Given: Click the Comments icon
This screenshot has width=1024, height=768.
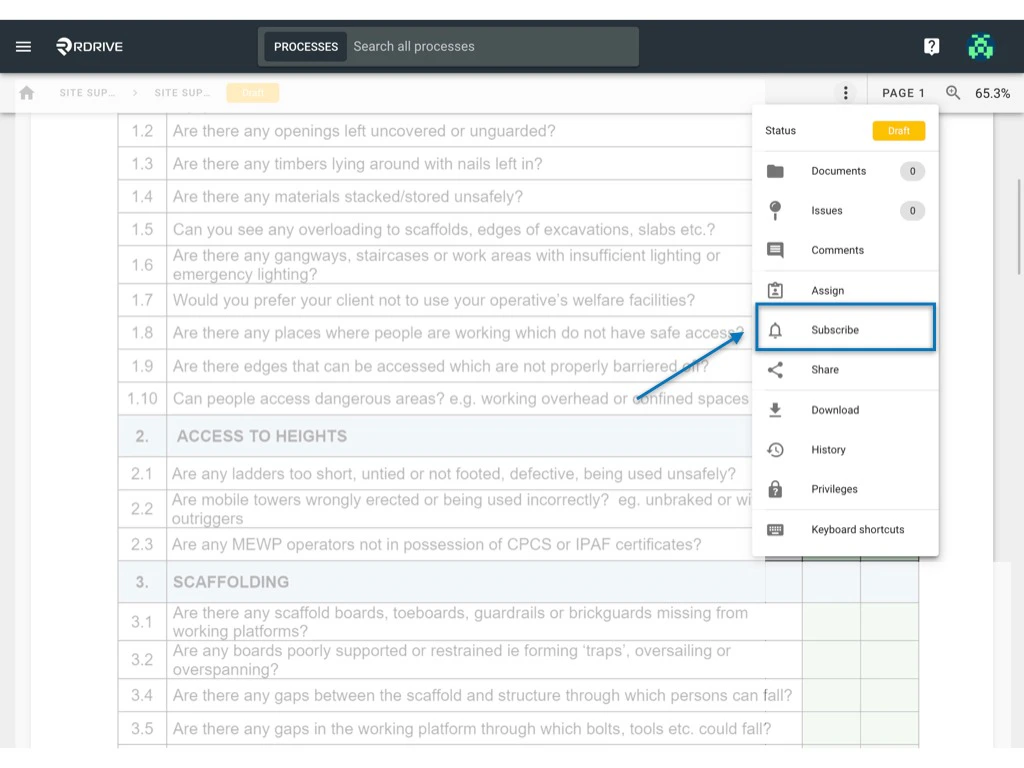Looking at the screenshot, I should pyautogui.click(x=776, y=250).
